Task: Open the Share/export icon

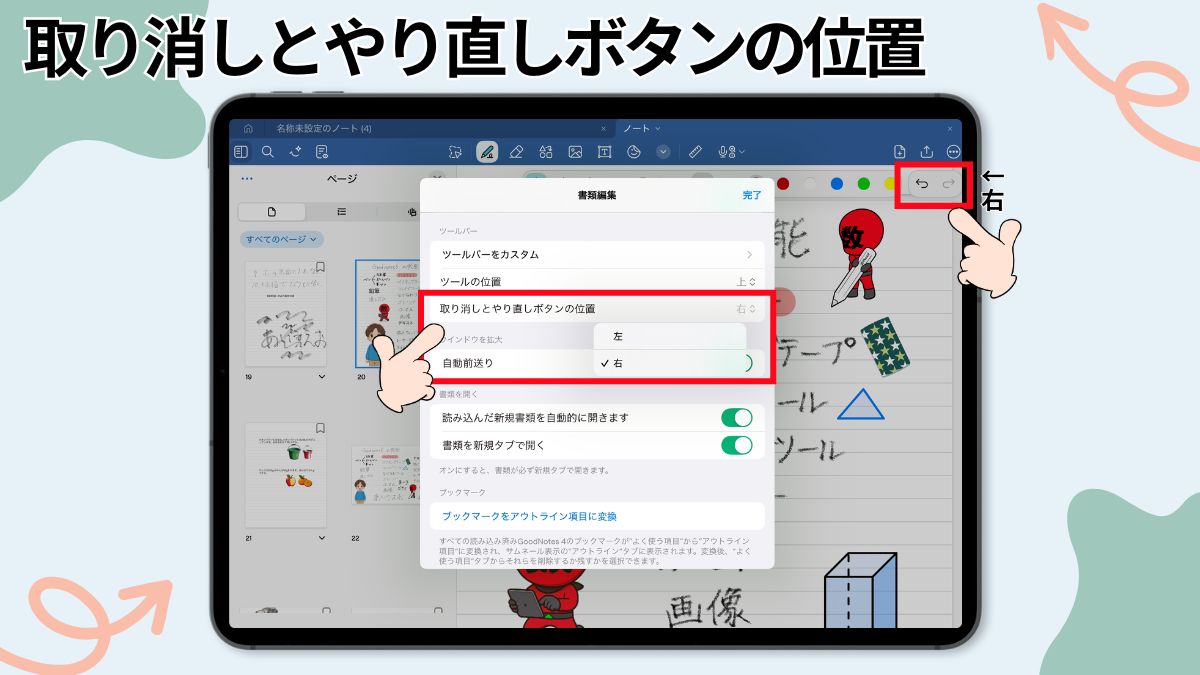Action: (x=927, y=152)
